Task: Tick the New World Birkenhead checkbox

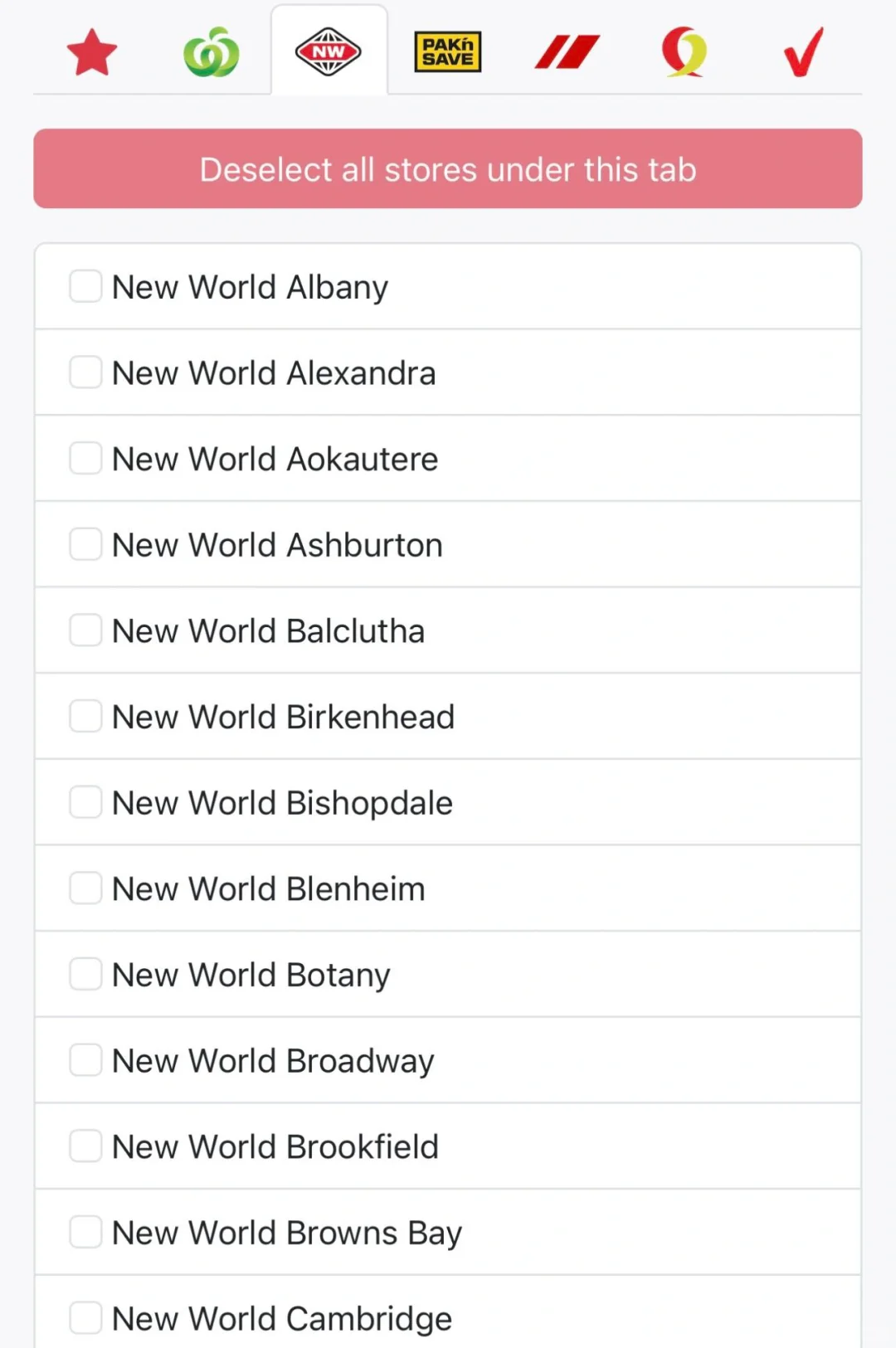Action: pos(85,716)
